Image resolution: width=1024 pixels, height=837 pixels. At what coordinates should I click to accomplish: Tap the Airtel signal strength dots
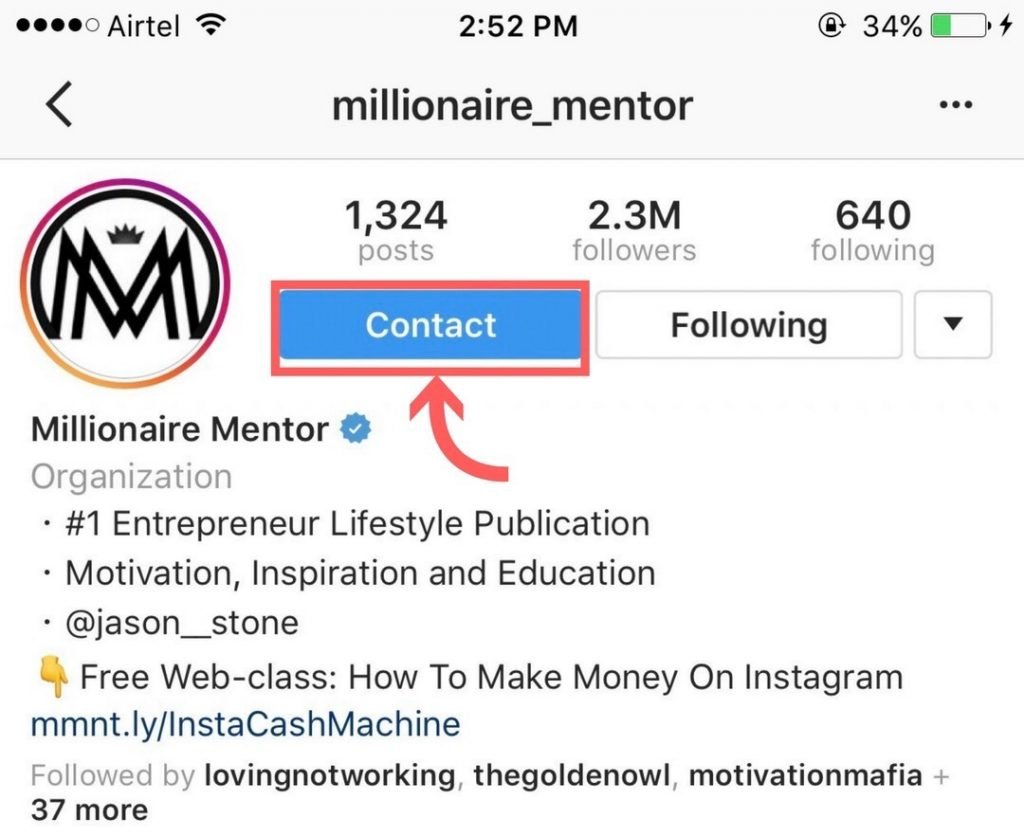coord(57,26)
